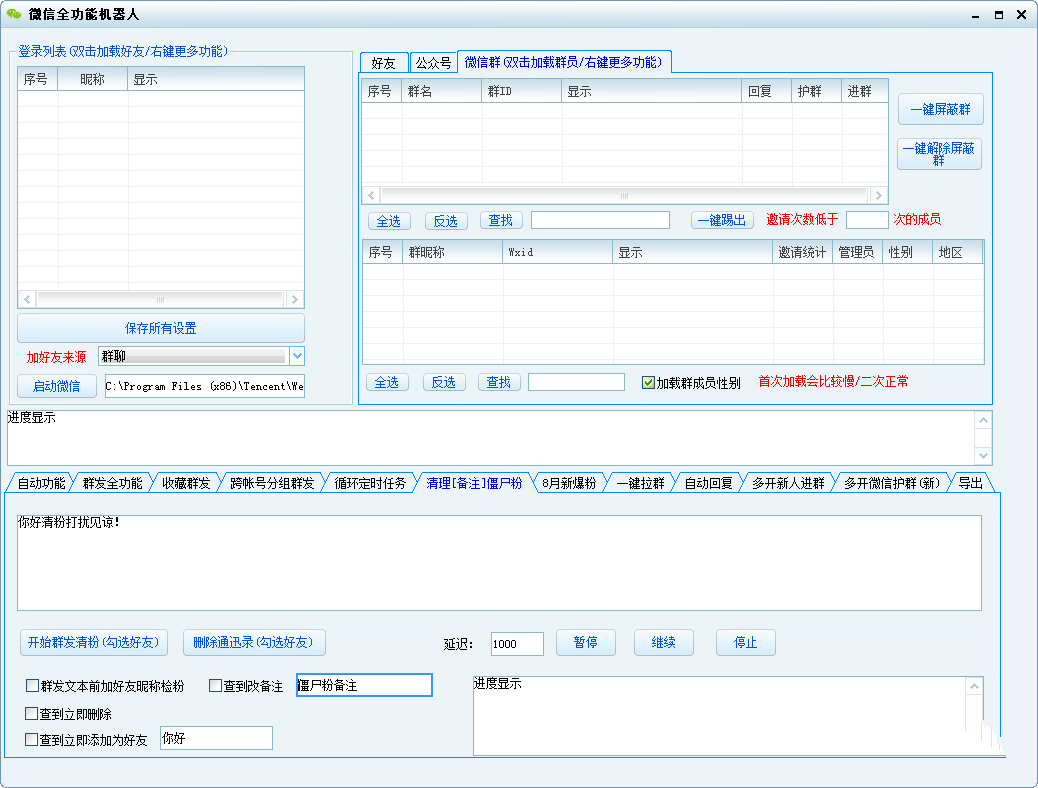Click 删除通讯录(勾选好友) button

pyautogui.click(x=254, y=642)
